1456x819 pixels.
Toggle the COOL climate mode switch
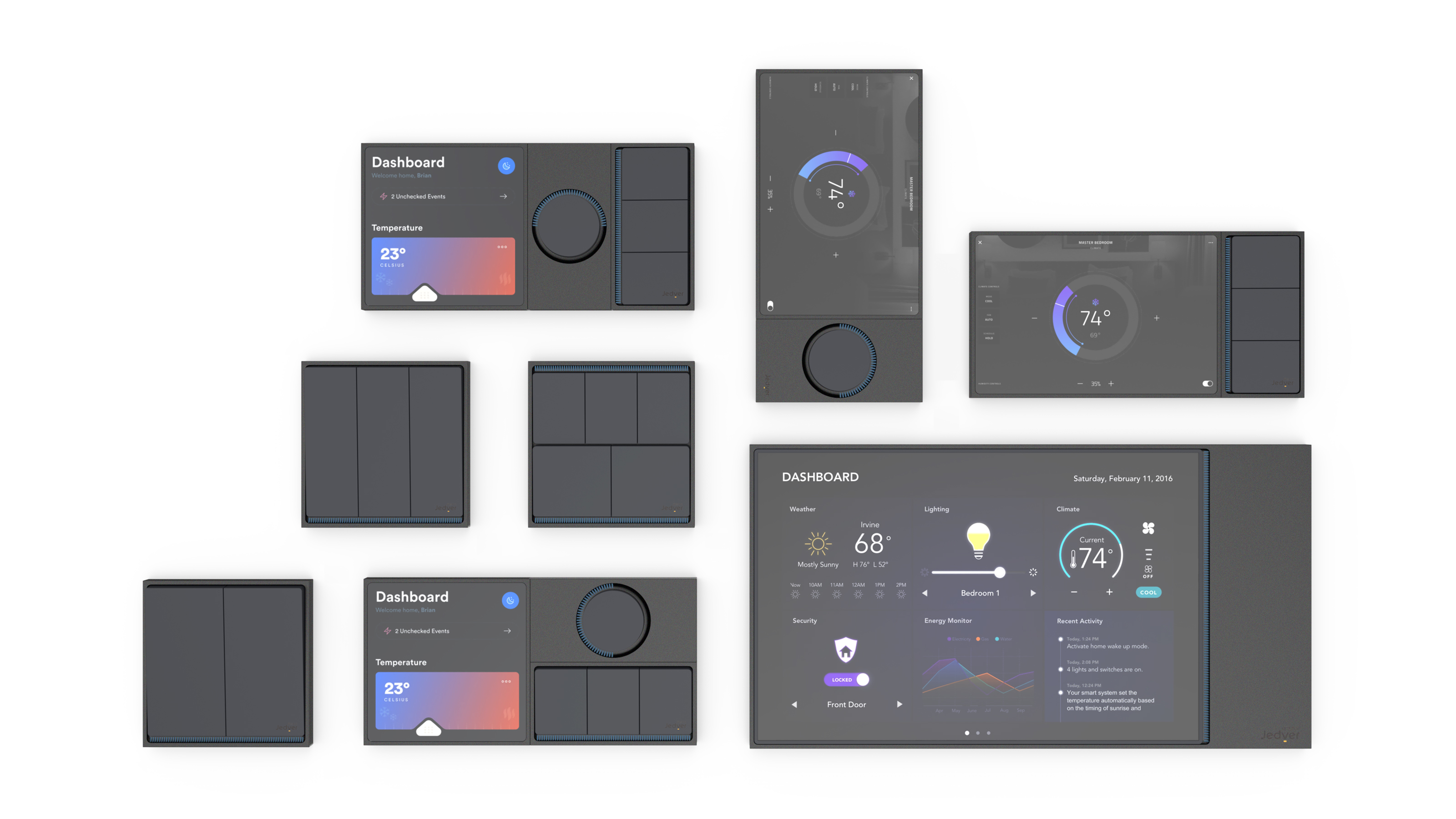[x=1147, y=592]
